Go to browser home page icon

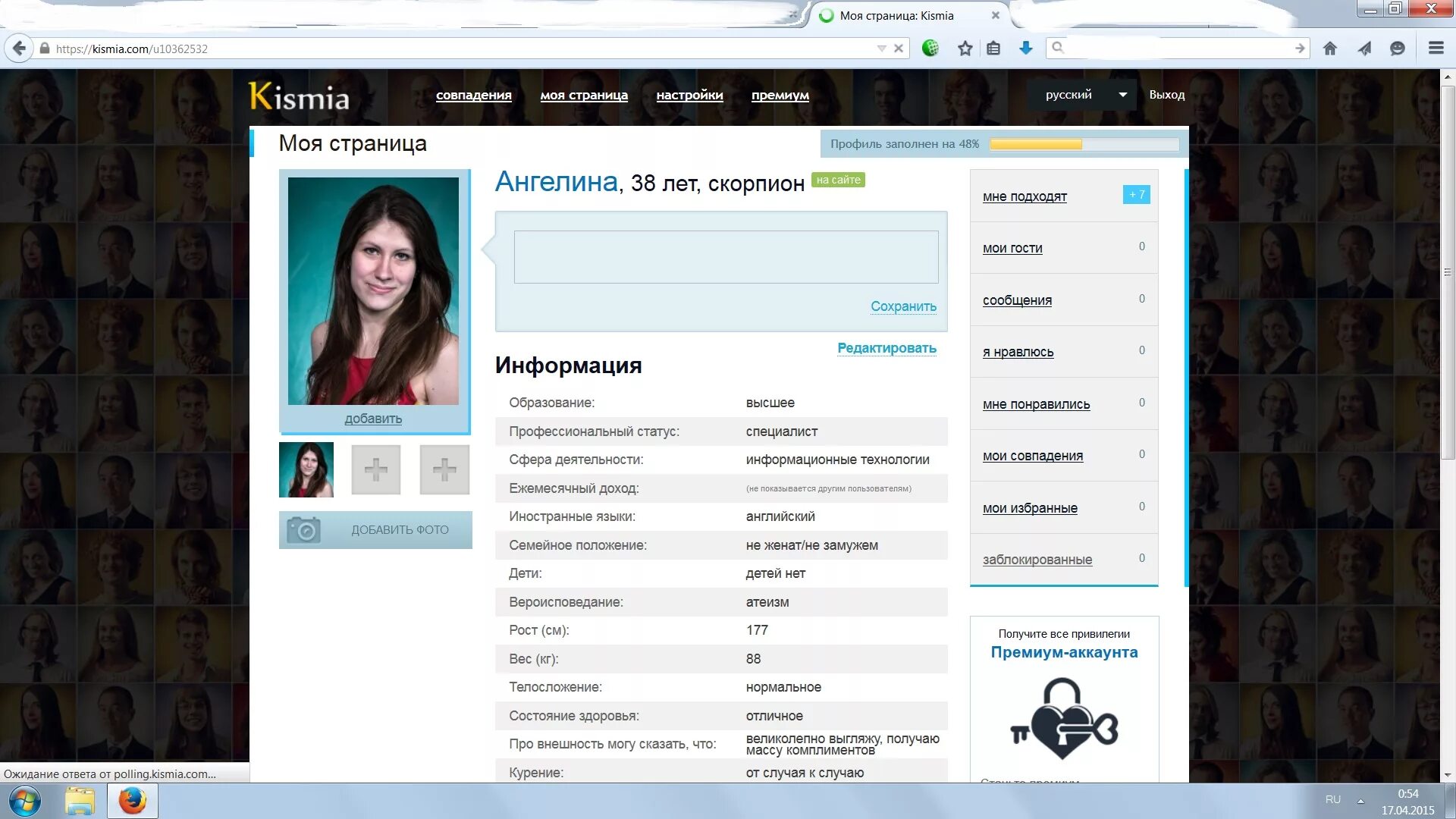[1330, 49]
